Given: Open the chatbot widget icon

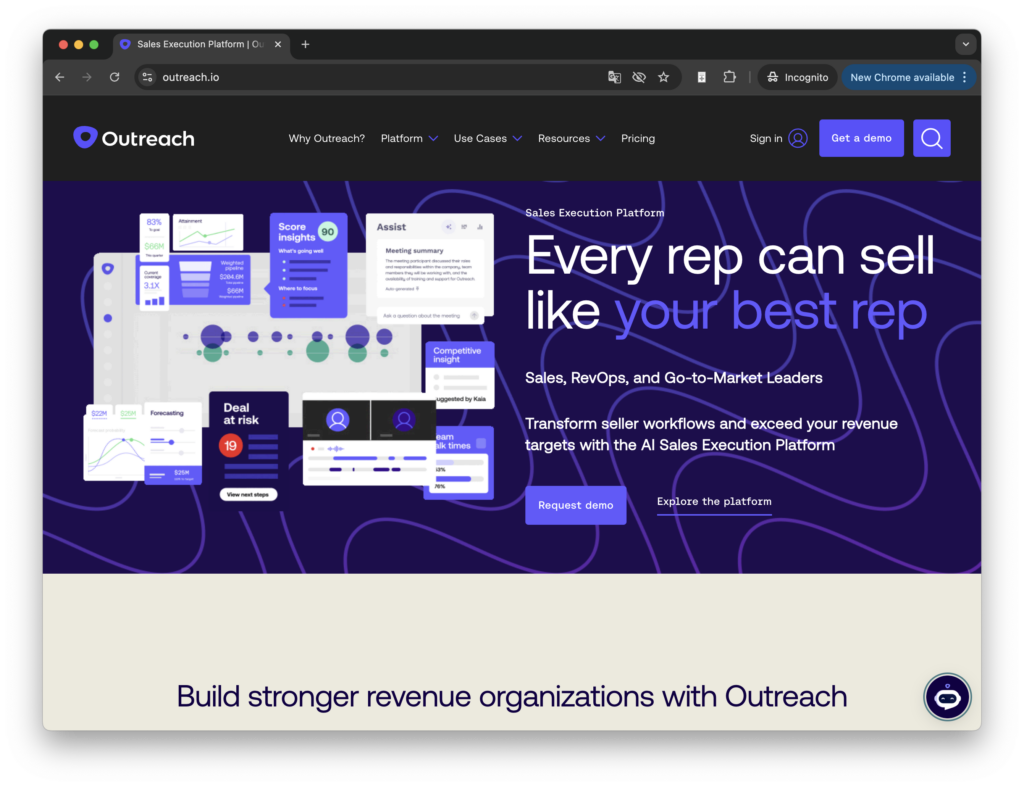Looking at the screenshot, I should pyautogui.click(x=947, y=697).
